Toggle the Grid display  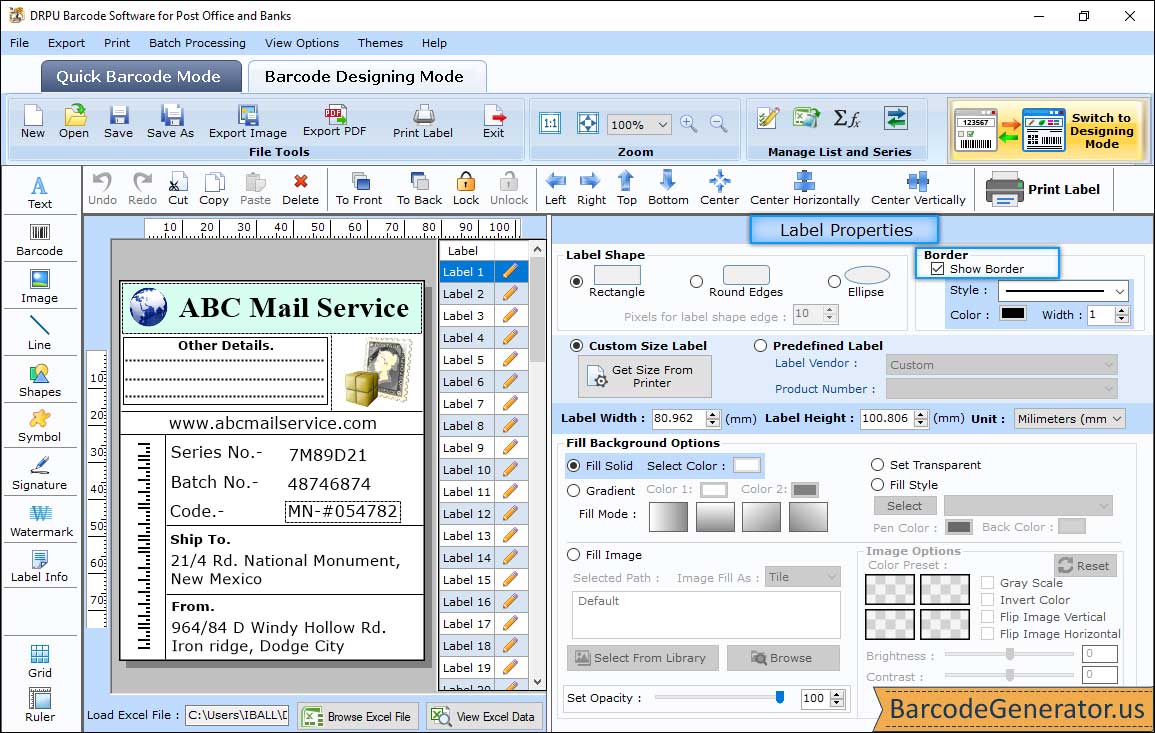click(40, 662)
